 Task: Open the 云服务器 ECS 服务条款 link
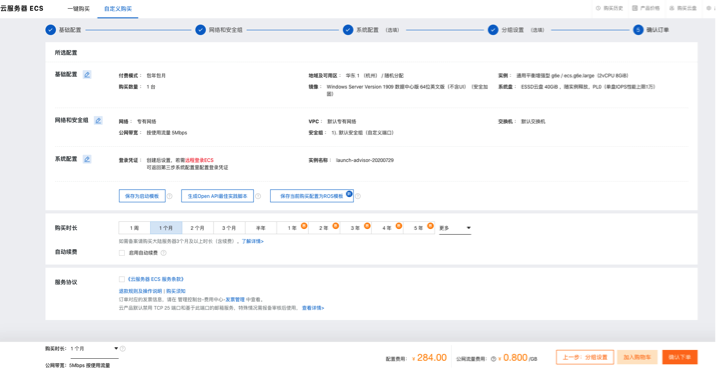156,279
